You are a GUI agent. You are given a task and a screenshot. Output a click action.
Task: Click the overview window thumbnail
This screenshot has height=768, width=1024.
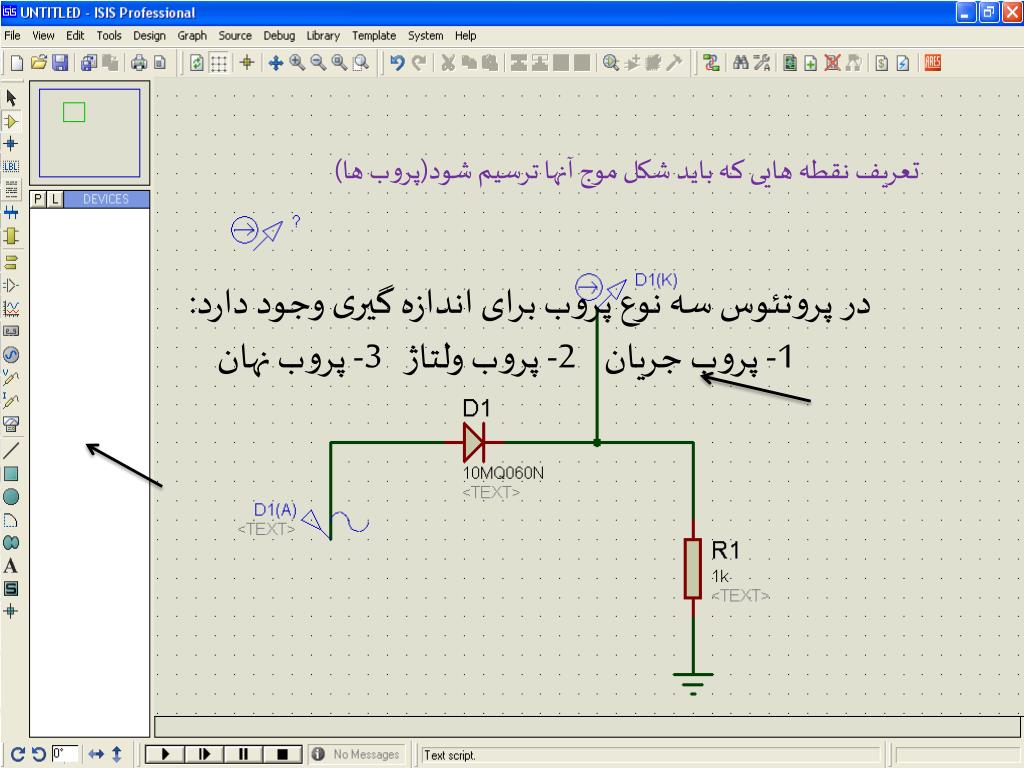pyautogui.click(x=89, y=133)
